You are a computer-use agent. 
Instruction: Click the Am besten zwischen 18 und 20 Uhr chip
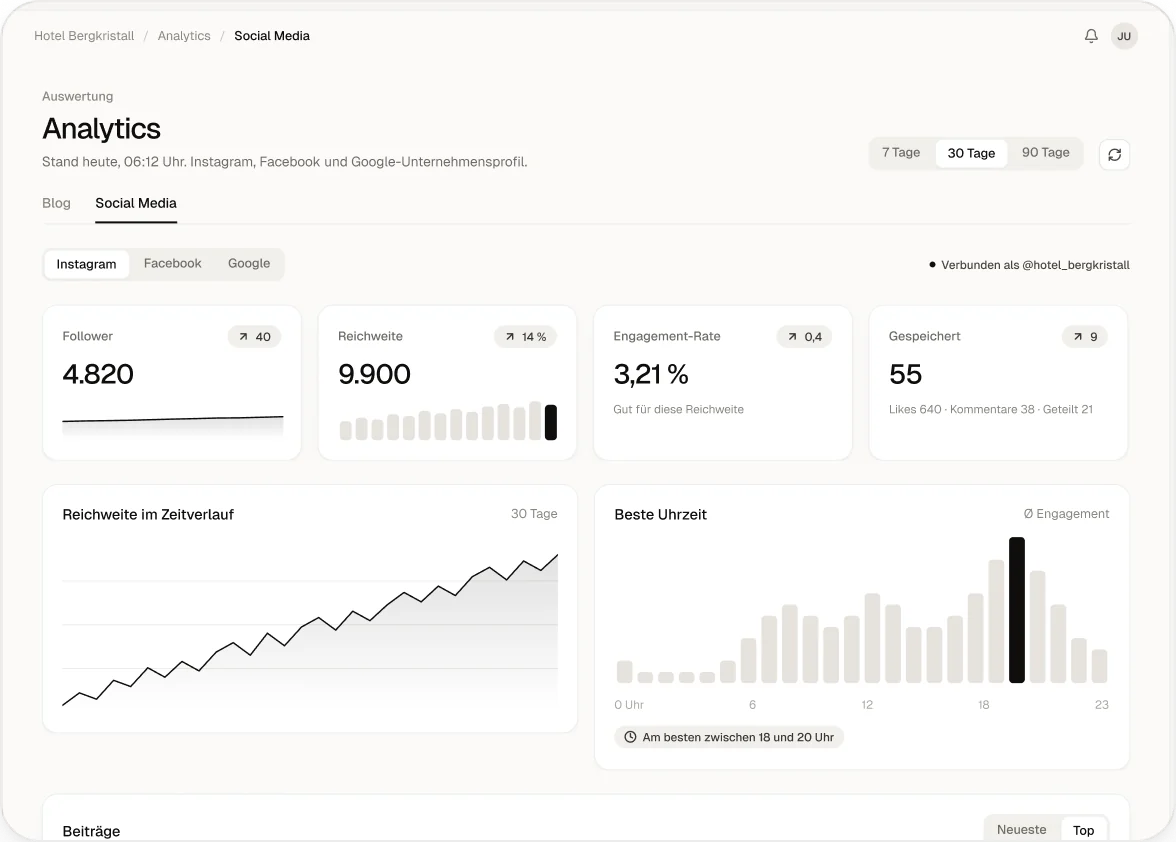(x=729, y=737)
